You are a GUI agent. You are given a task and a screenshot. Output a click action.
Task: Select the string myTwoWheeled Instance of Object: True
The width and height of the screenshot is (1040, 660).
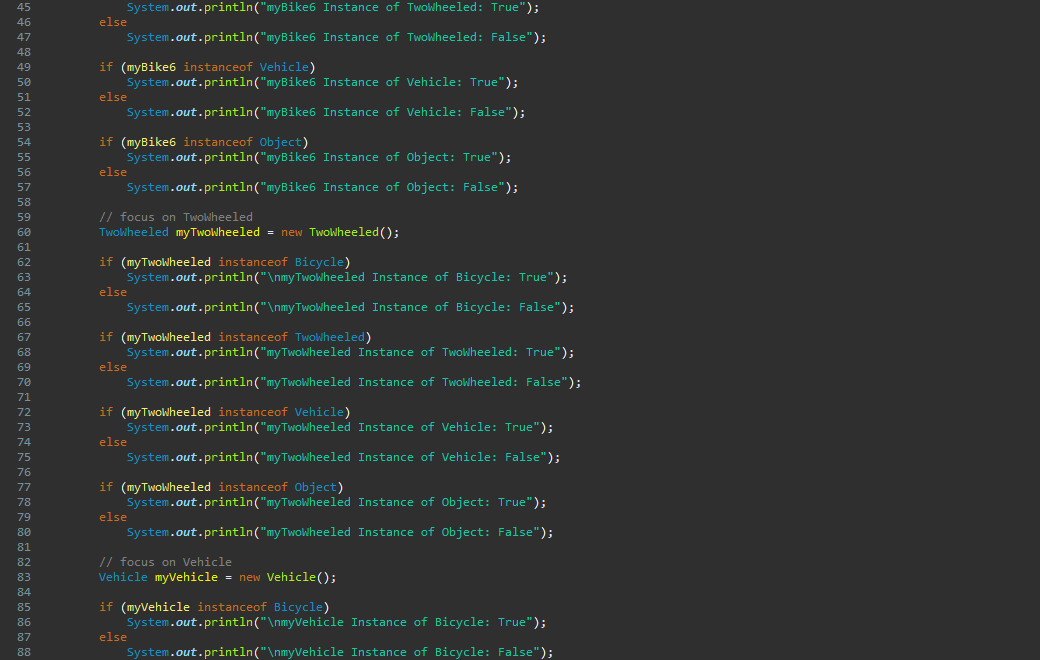(403, 501)
